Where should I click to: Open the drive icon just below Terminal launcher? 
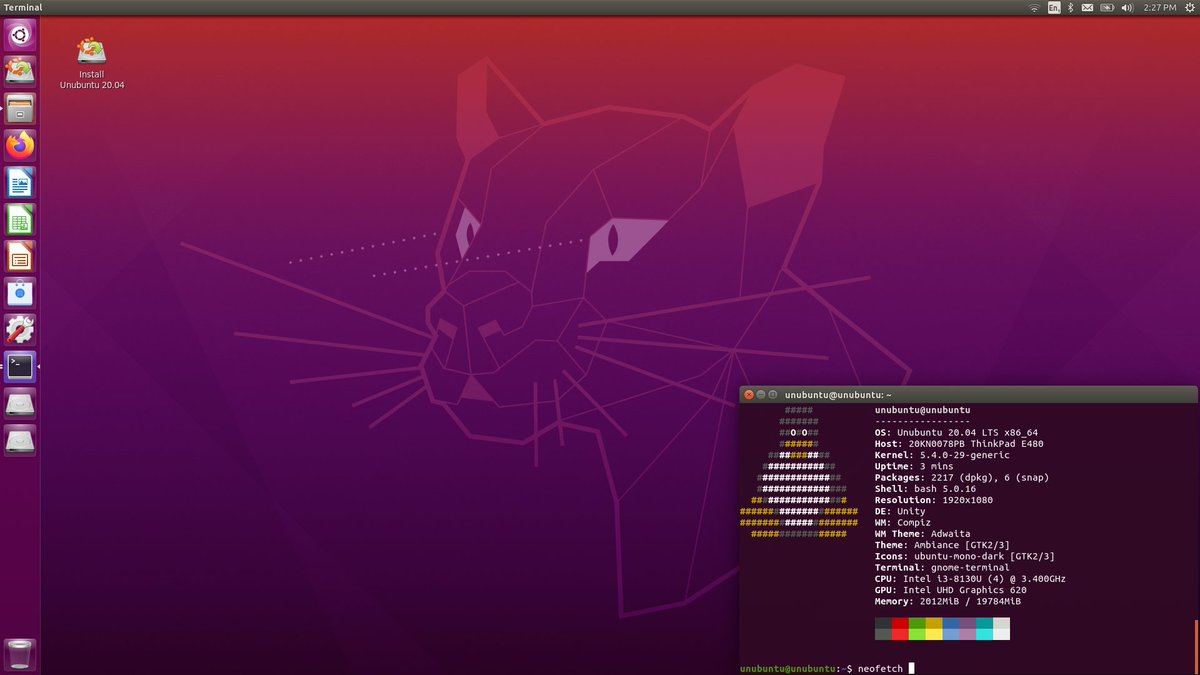click(20, 404)
